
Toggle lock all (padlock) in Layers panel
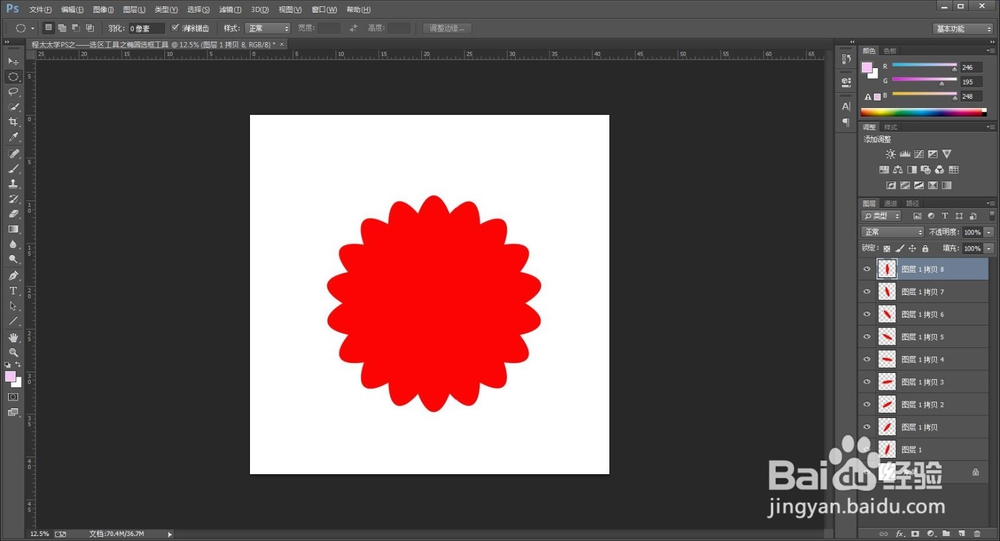pos(925,248)
